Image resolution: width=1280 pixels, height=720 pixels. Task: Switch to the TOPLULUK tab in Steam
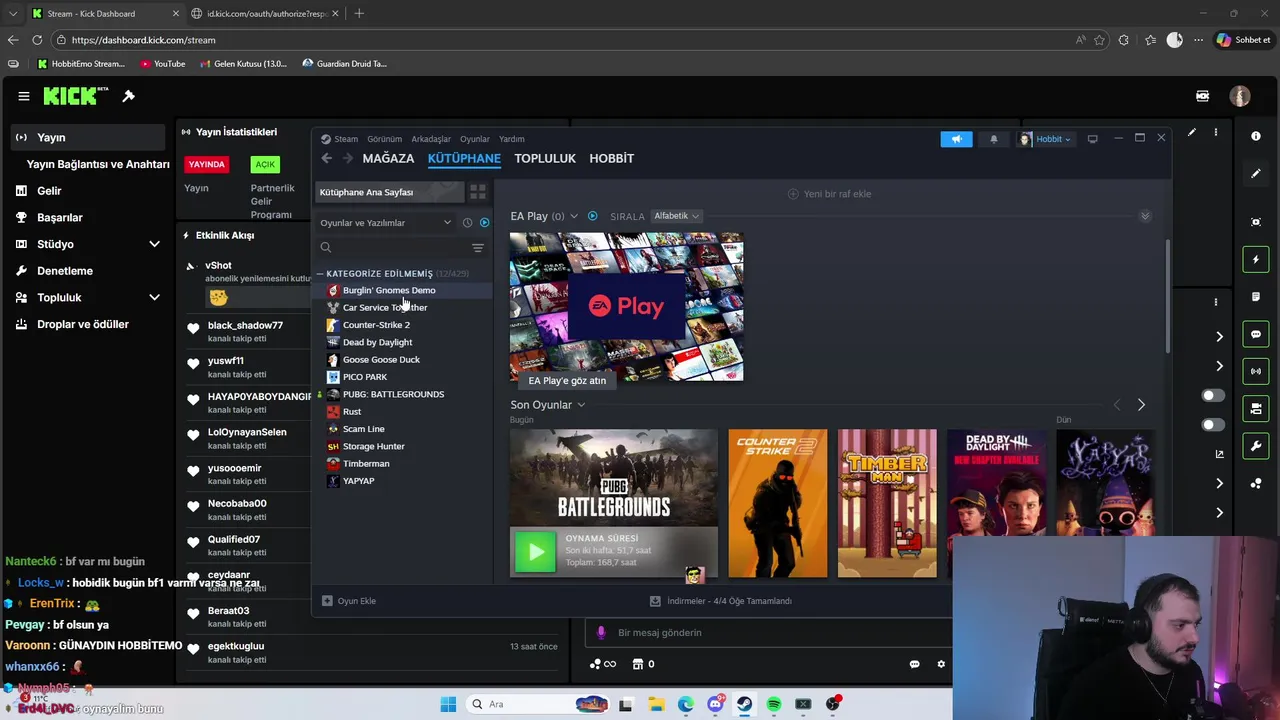coord(545,158)
